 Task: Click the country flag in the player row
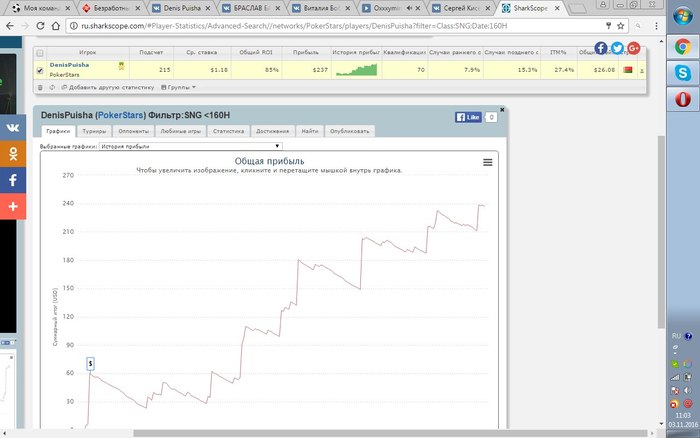628,70
